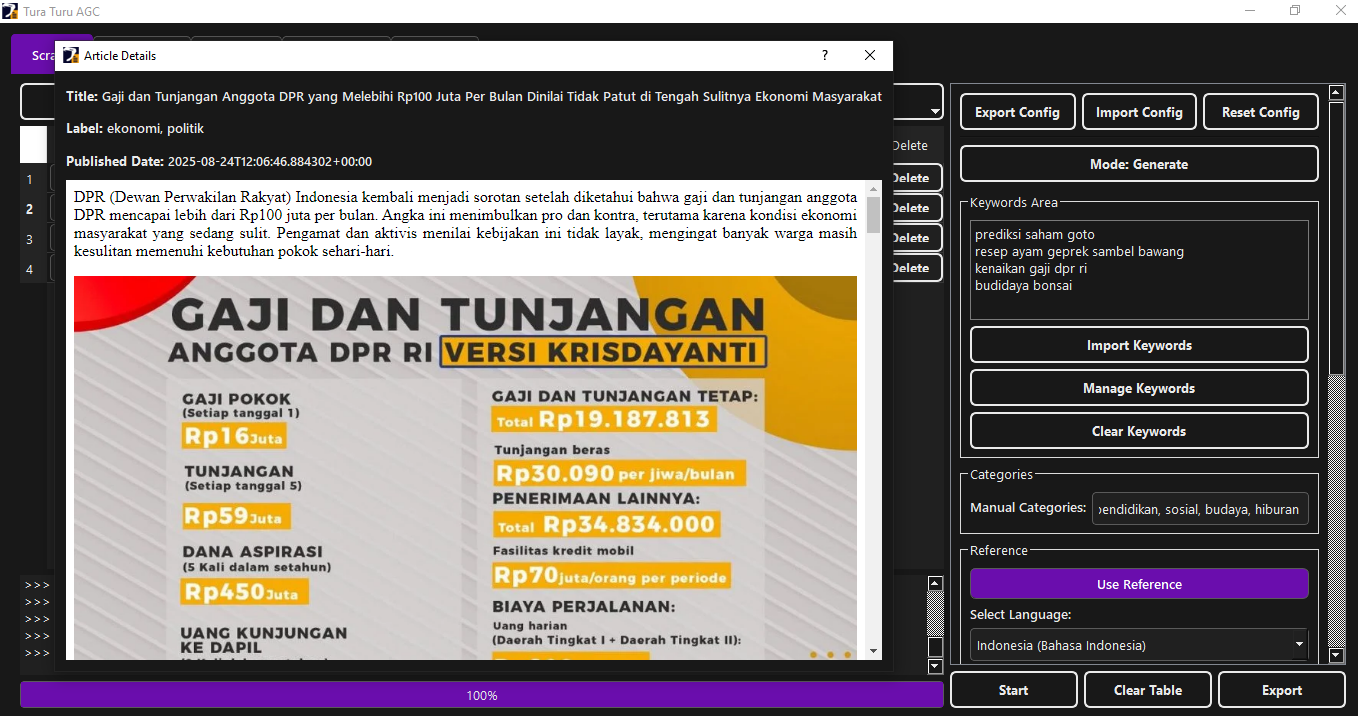The image size is (1358, 716).
Task: Click the settings panel scroll up arrow
Action: (x=1336, y=92)
